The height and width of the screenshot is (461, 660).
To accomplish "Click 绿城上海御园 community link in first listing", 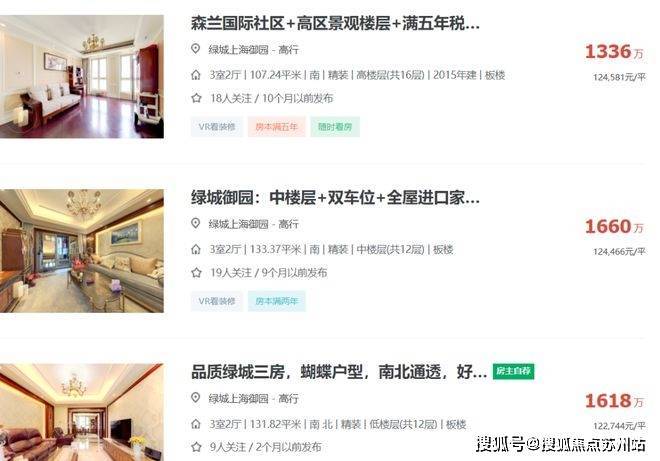I will [x=239, y=50].
